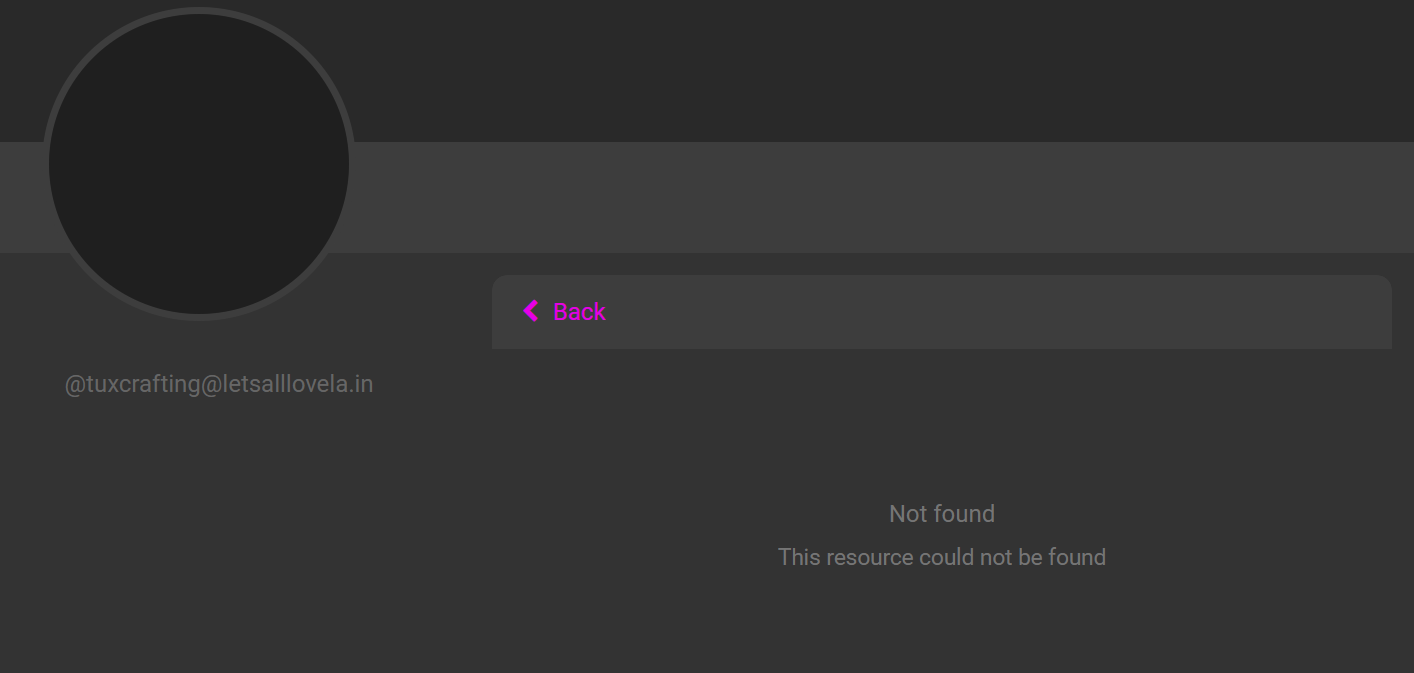Open the round profile avatar placeholder
The height and width of the screenshot is (673, 1414).
pyautogui.click(x=199, y=164)
